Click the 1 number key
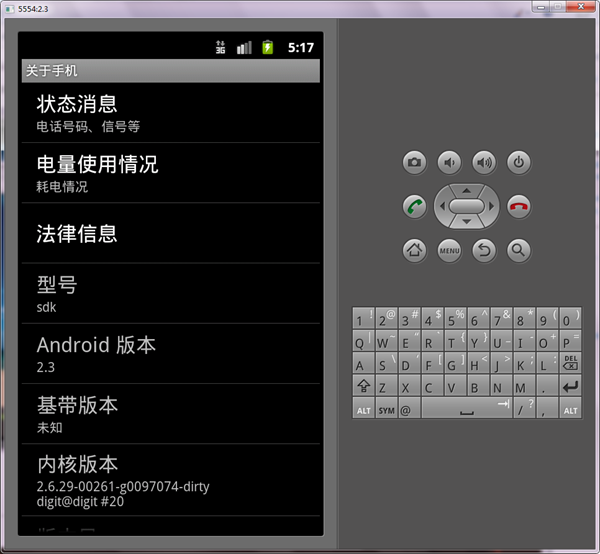The image size is (600, 554). click(x=364, y=318)
